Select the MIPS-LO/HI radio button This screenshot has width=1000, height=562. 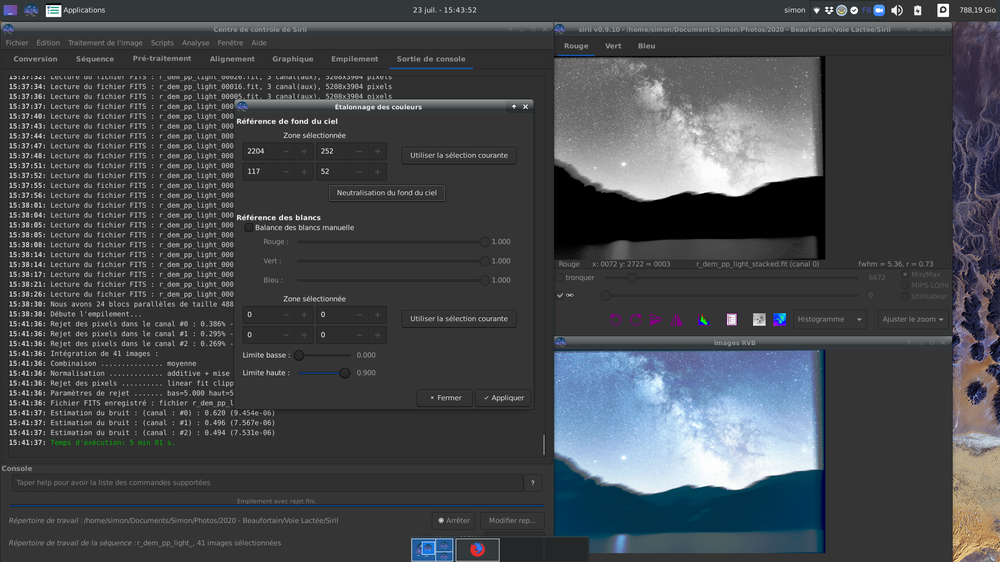(905, 285)
